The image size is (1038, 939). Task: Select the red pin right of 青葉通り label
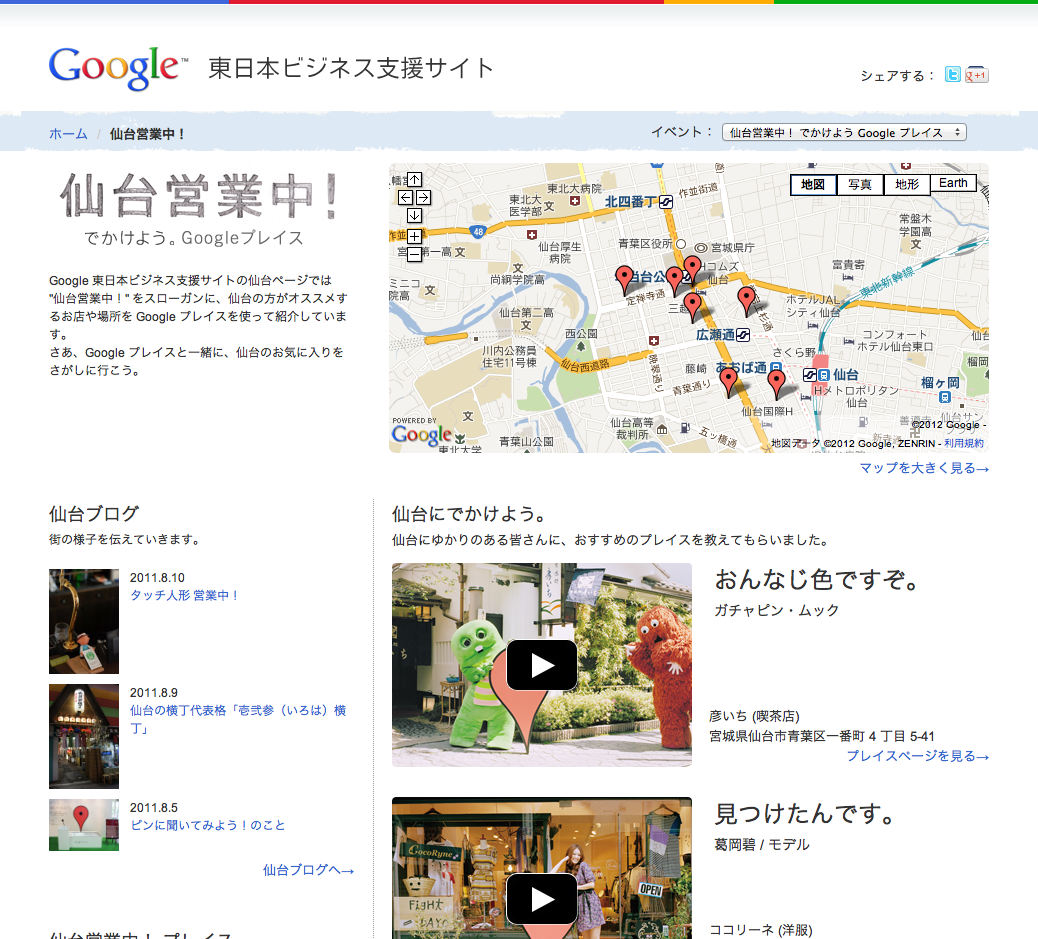pos(729,381)
